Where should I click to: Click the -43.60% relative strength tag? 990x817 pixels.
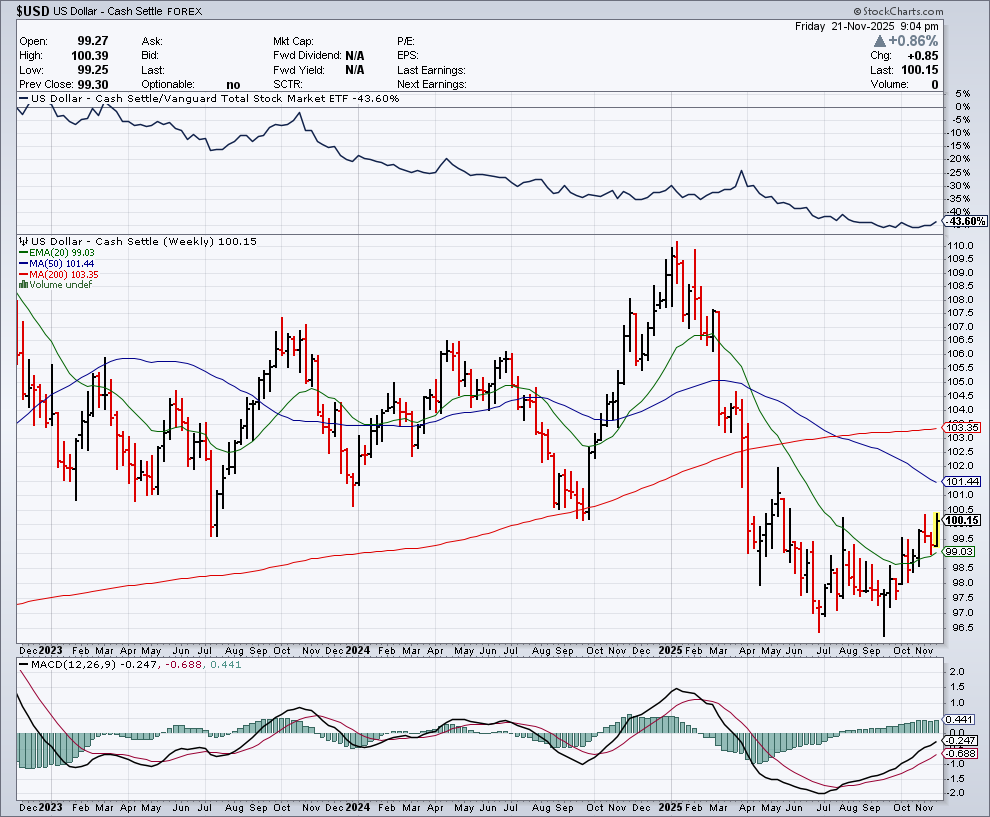click(964, 221)
